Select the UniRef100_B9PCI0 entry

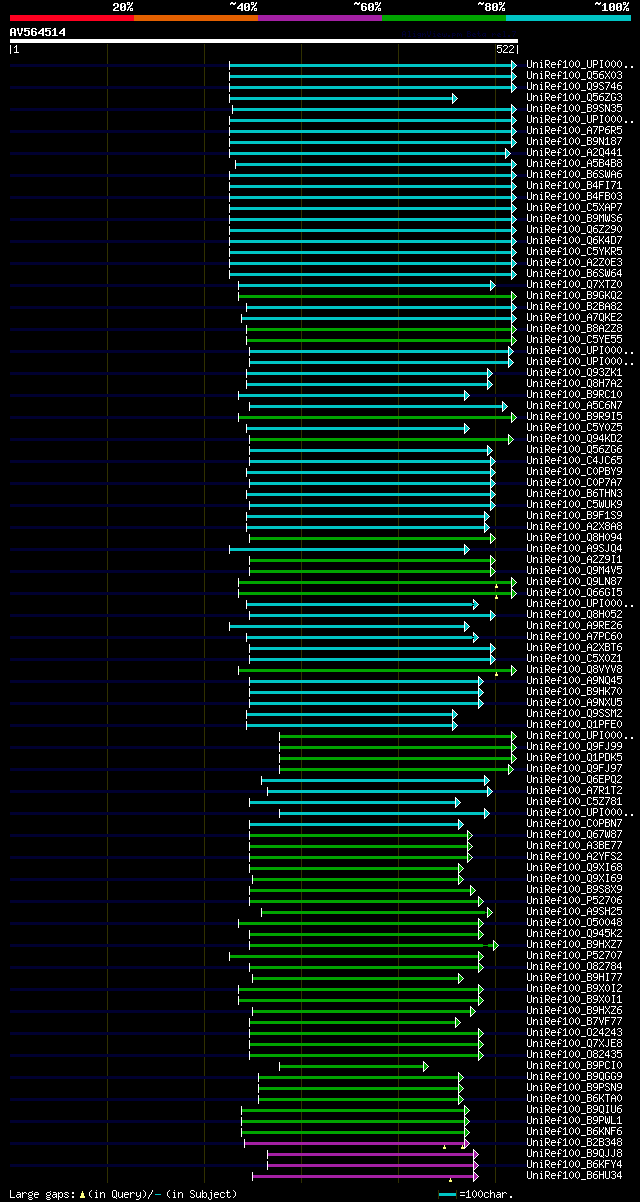click(574, 1065)
